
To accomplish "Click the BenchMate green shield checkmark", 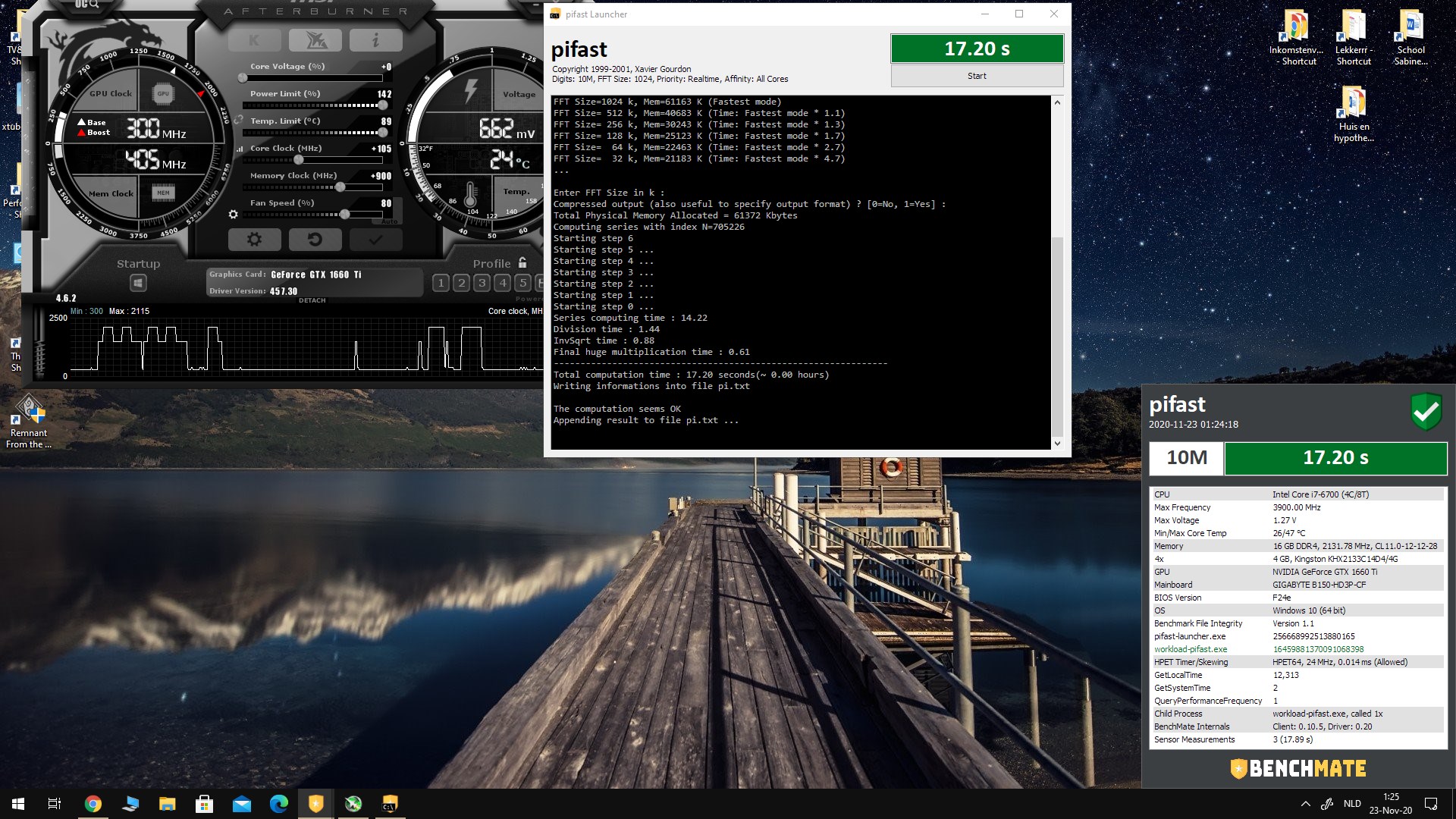I will click(1426, 412).
